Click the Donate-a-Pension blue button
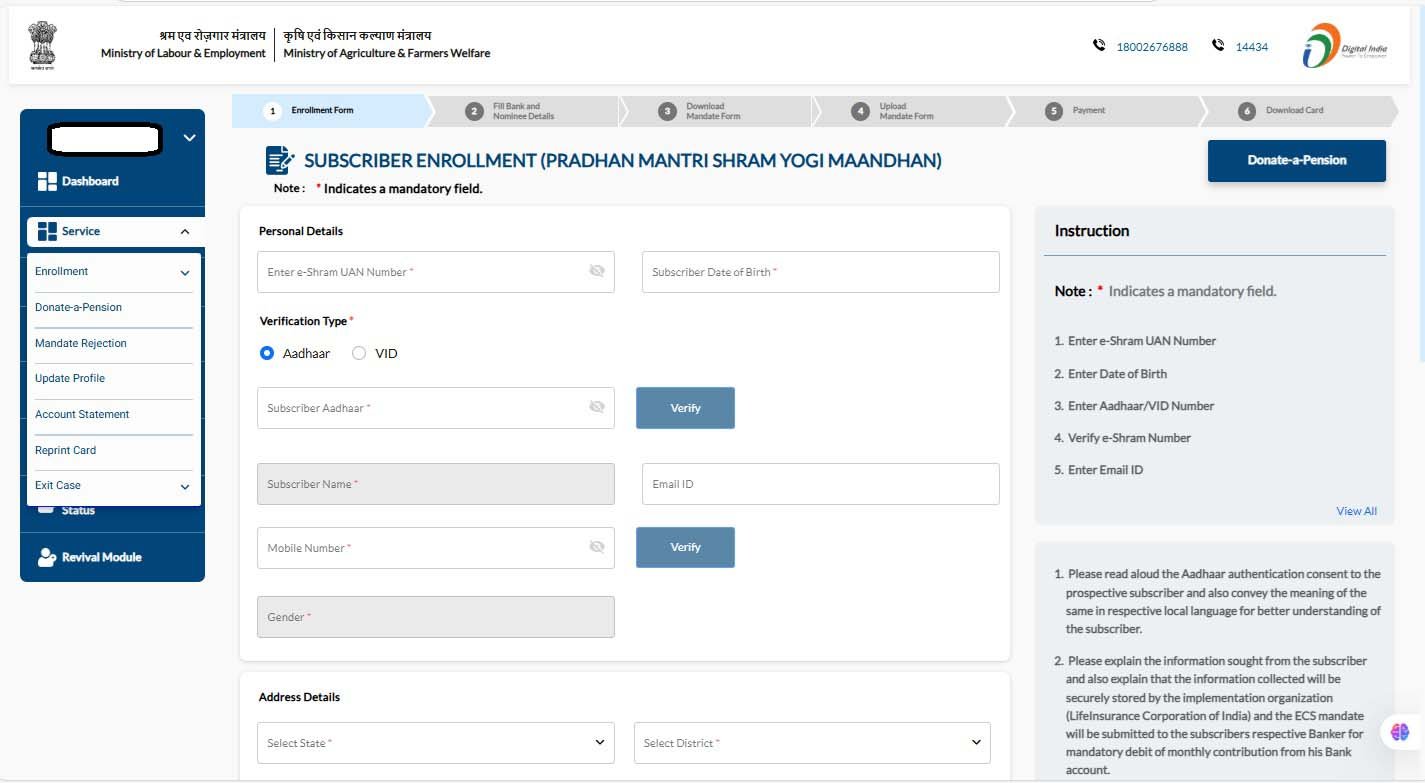This screenshot has height=783, width=1425. 1297,160
